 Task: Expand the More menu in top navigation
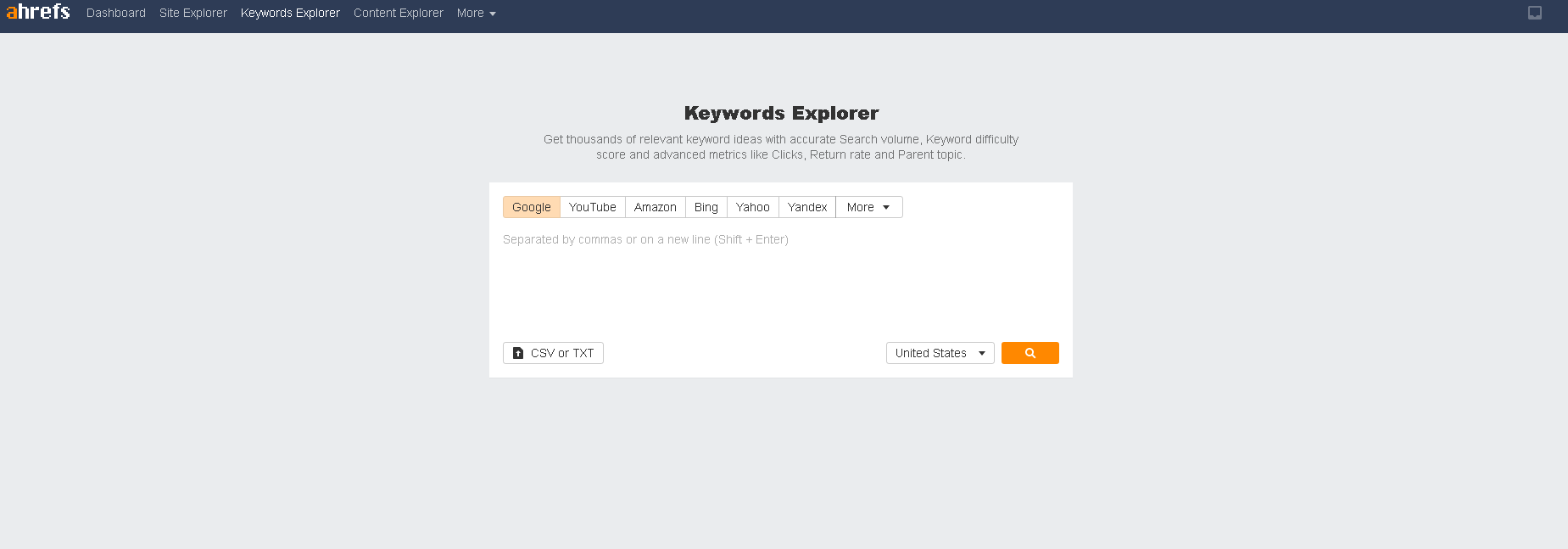click(476, 13)
